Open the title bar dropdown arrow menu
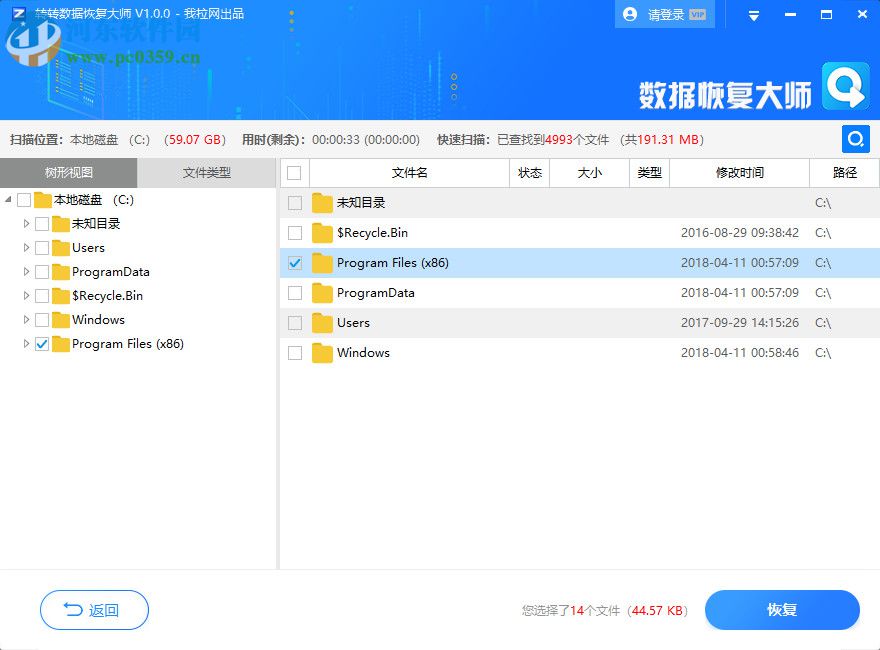 [753, 14]
